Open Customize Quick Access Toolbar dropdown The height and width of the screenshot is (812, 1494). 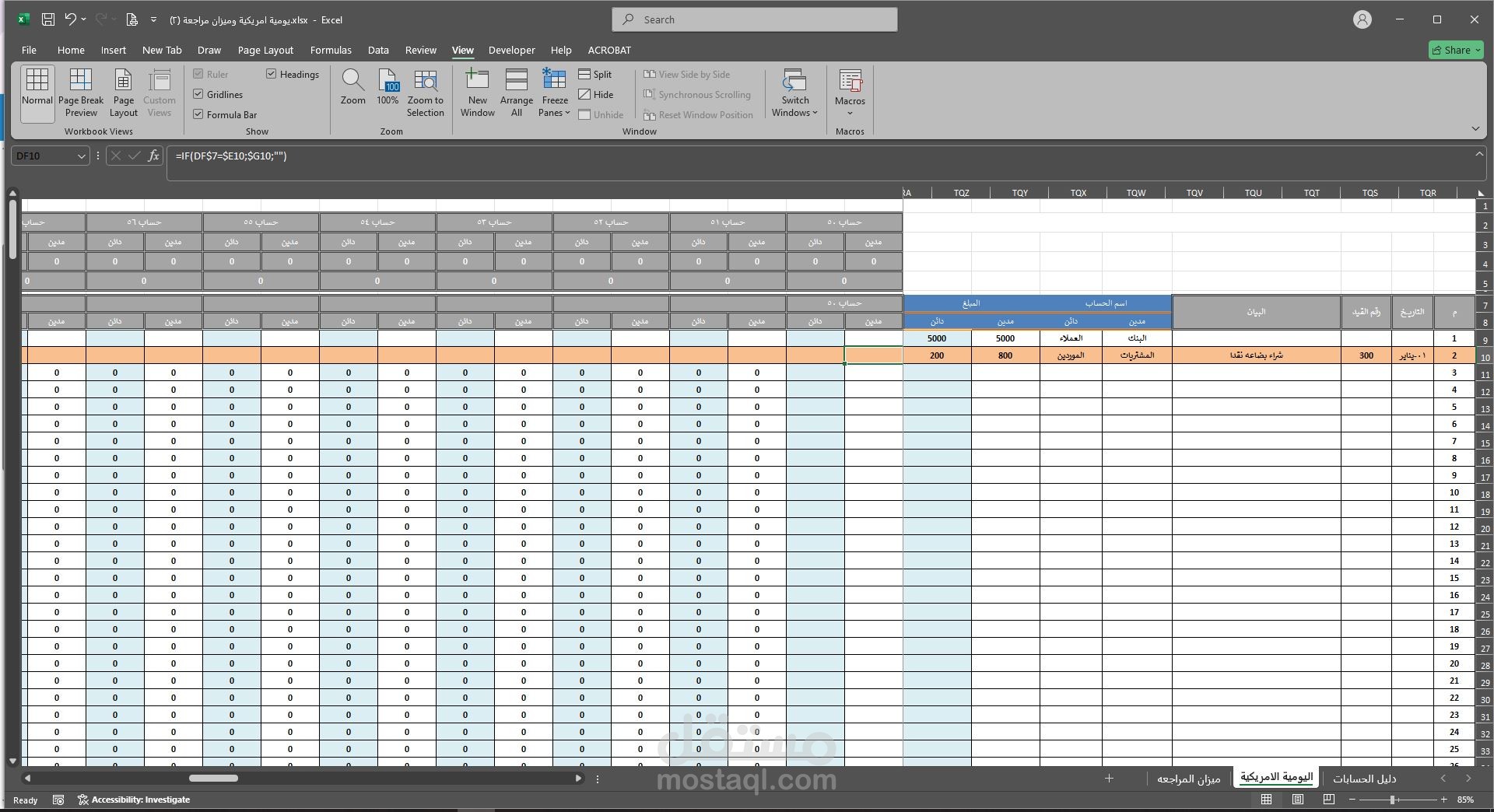(x=153, y=19)
